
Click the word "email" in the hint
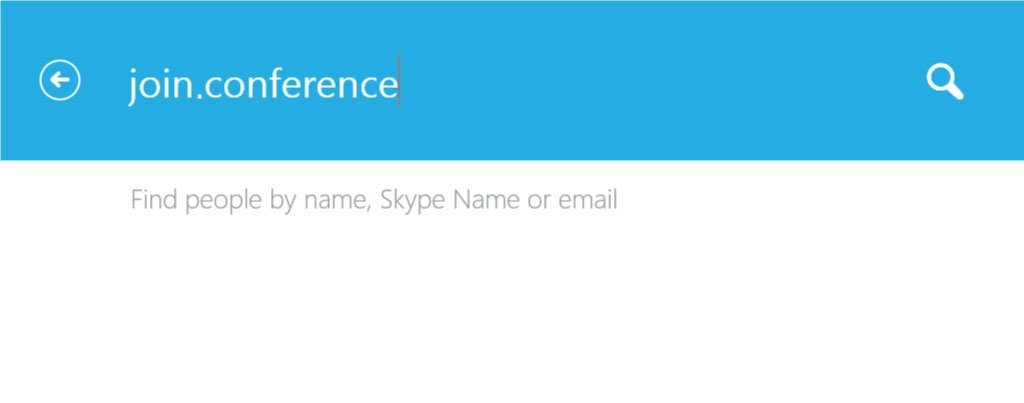point(588,199)
